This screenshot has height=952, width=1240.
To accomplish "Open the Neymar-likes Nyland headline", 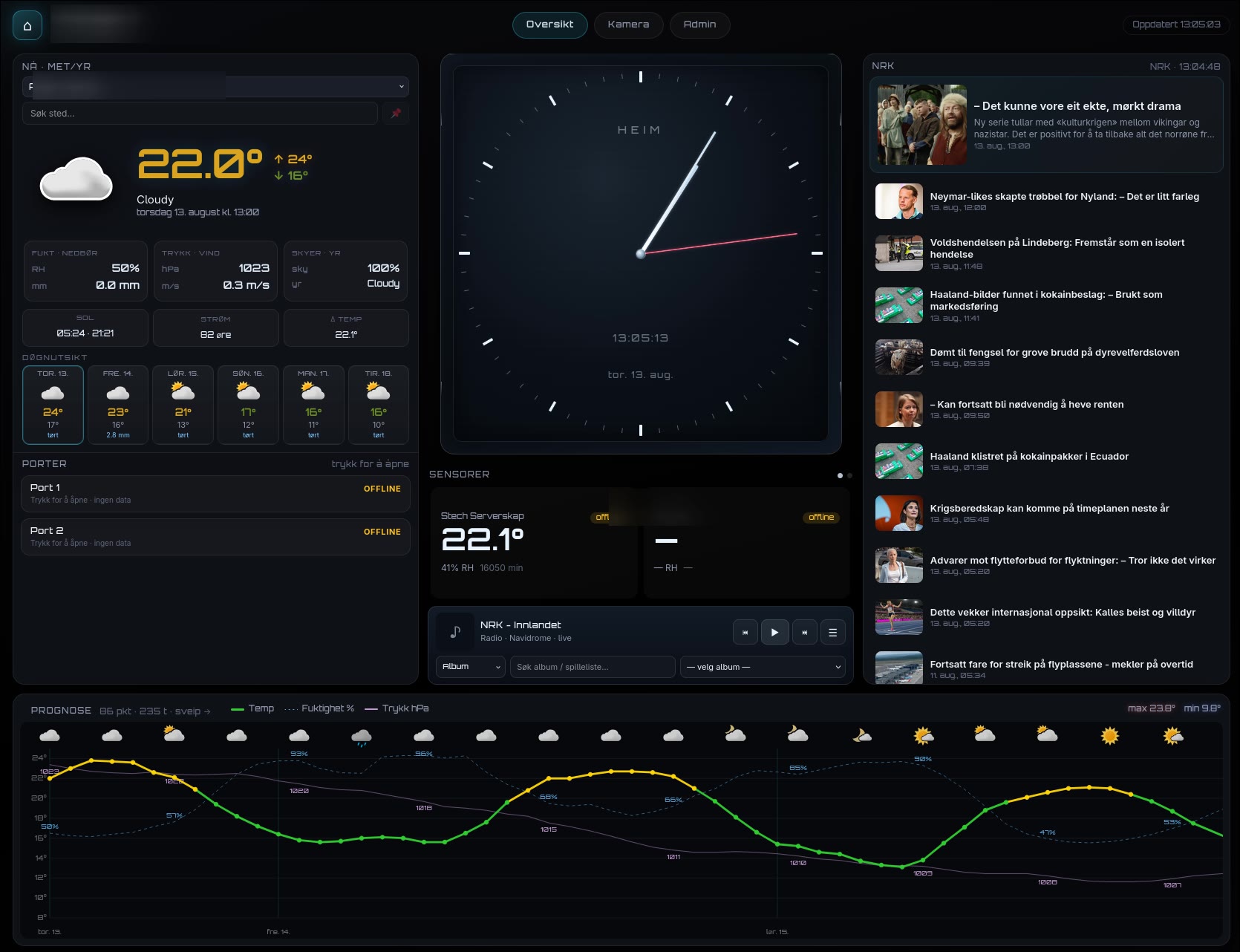I will click(x=1065, y=197).
